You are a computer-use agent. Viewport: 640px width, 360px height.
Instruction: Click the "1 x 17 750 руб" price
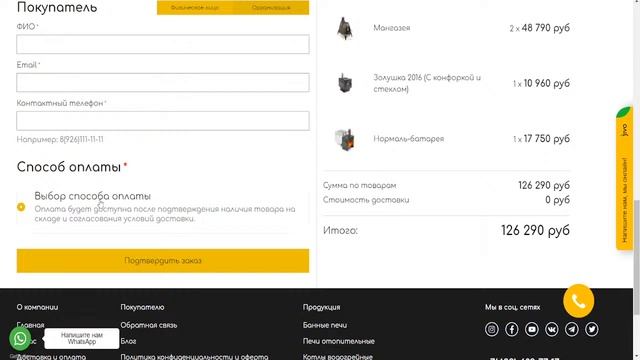[x=541, y=139]
